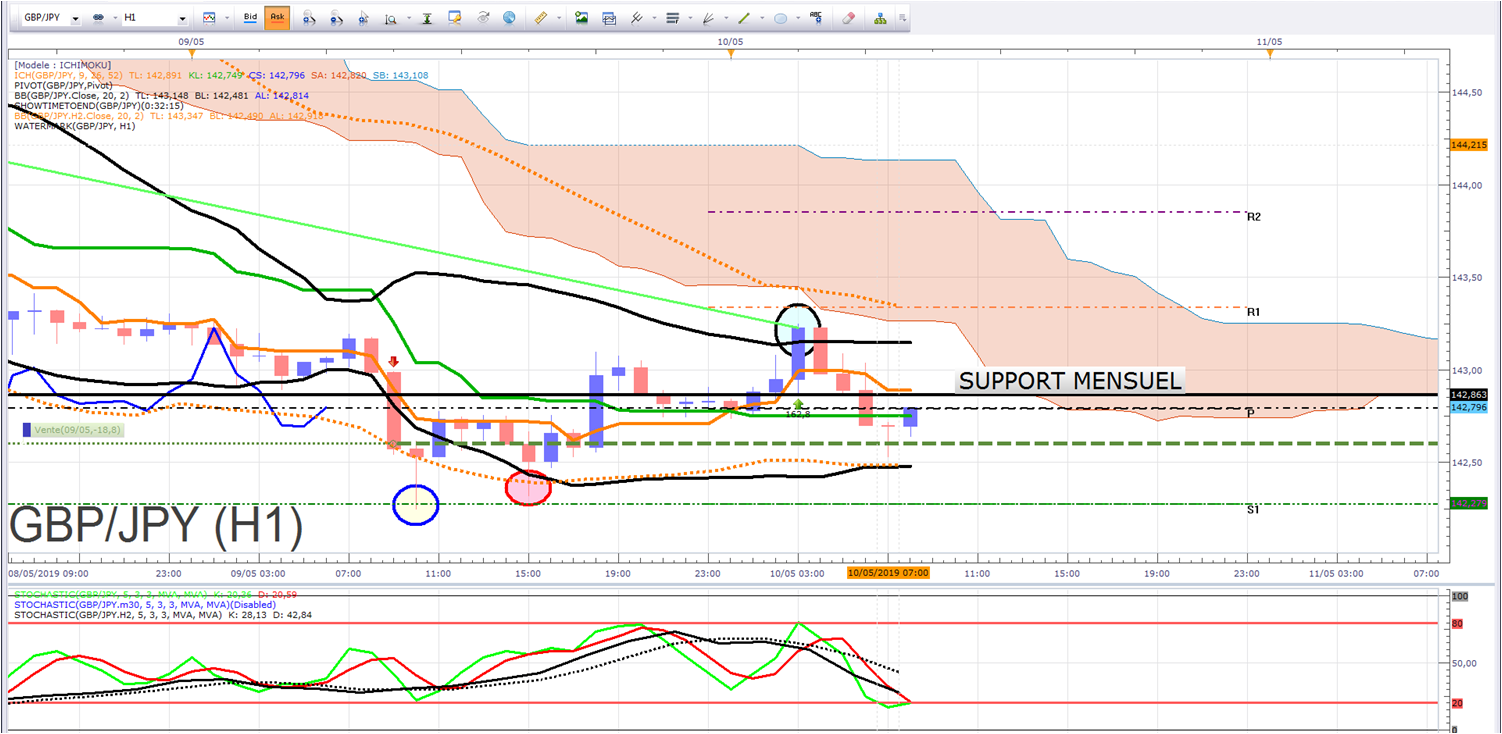Select the ruler measuring tool
Screen dimensions: 1502x734
coord(540,18)
